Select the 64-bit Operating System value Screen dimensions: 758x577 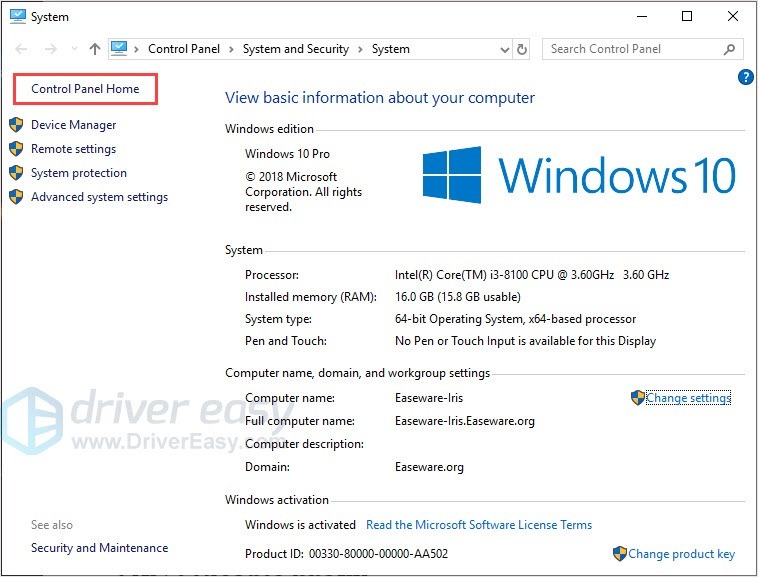pyautogui.click(x=515, y=319)
